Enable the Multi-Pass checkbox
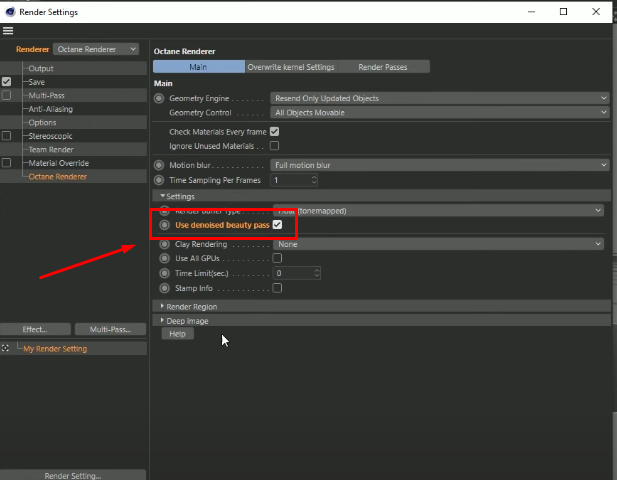The height and width of the screenshot is (480, 617). tap(6, 95)
